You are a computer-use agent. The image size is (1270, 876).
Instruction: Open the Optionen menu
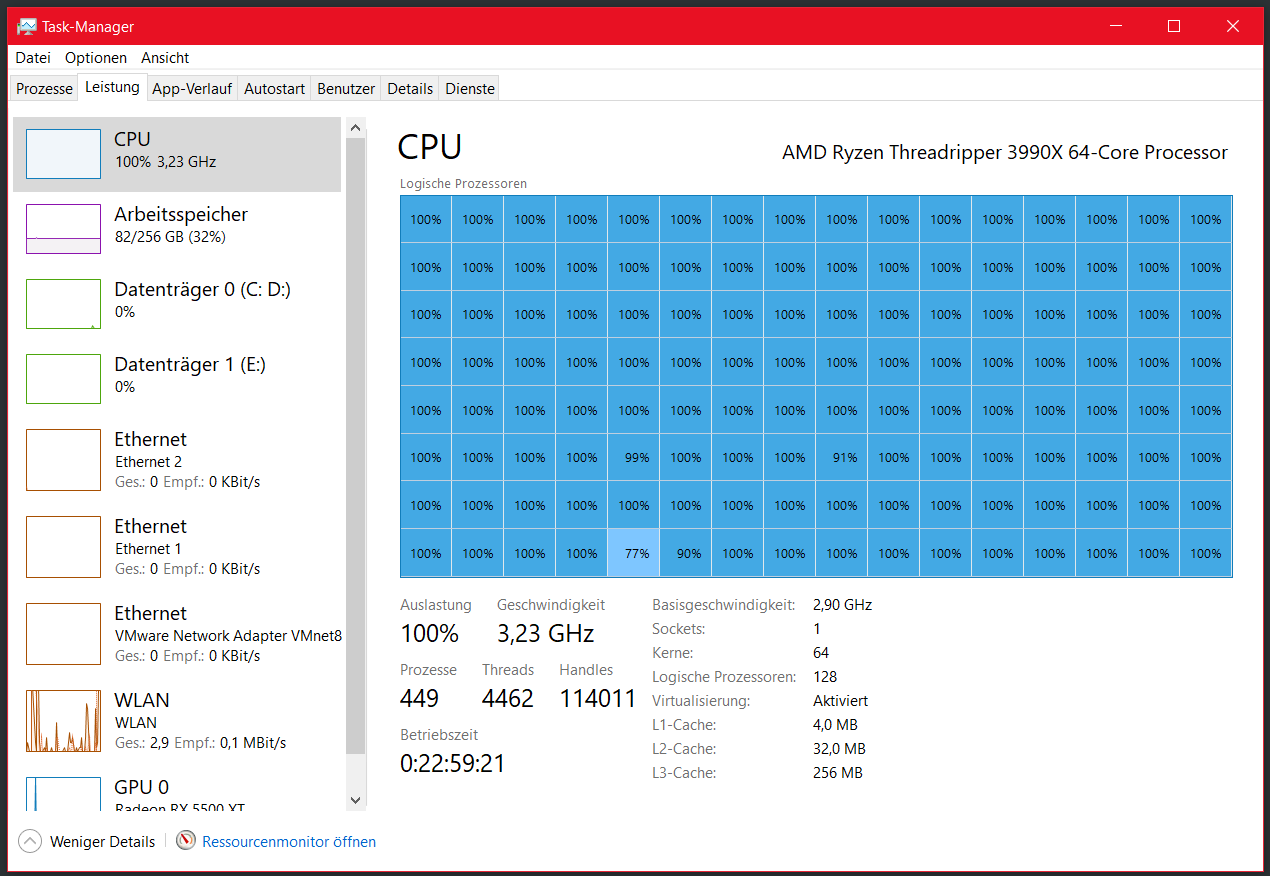coord(96,58)
